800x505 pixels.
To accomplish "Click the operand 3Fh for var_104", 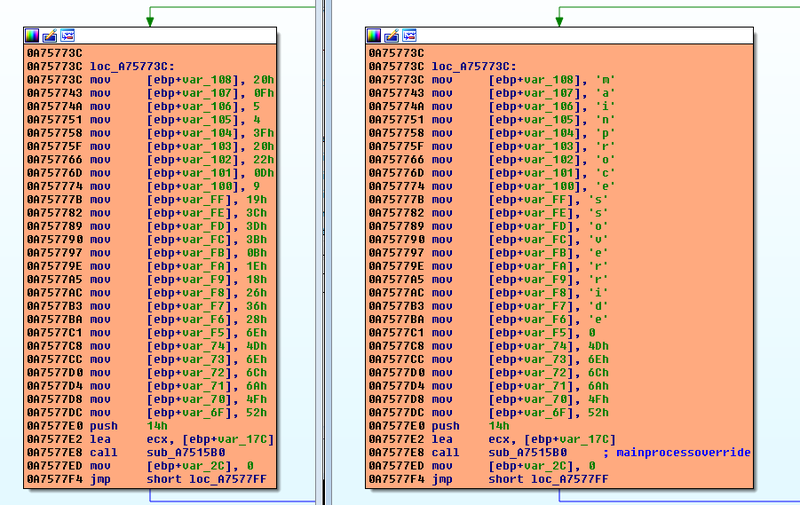I will click(x=264, y=133).
